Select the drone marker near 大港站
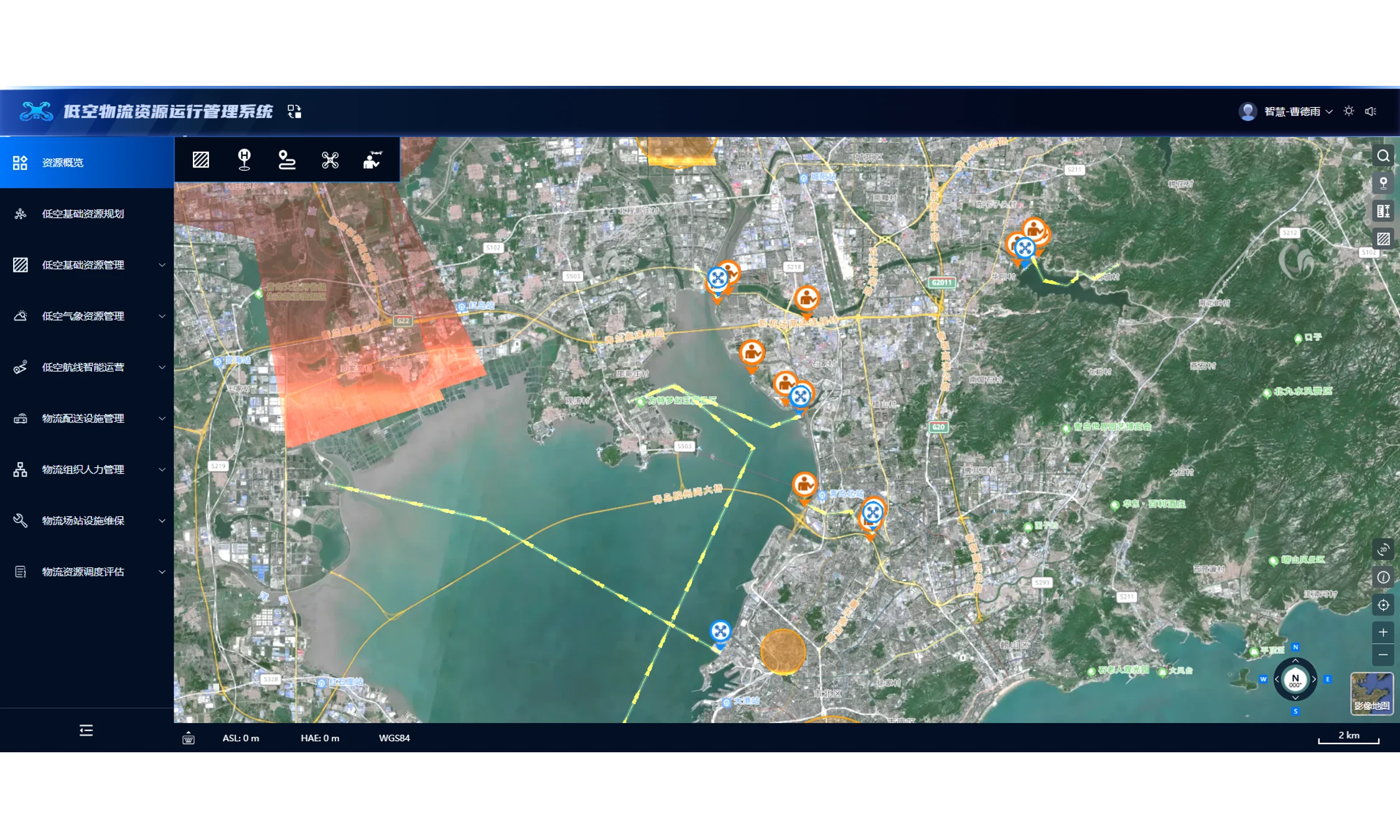1400x840 pixels. point(720,633)
